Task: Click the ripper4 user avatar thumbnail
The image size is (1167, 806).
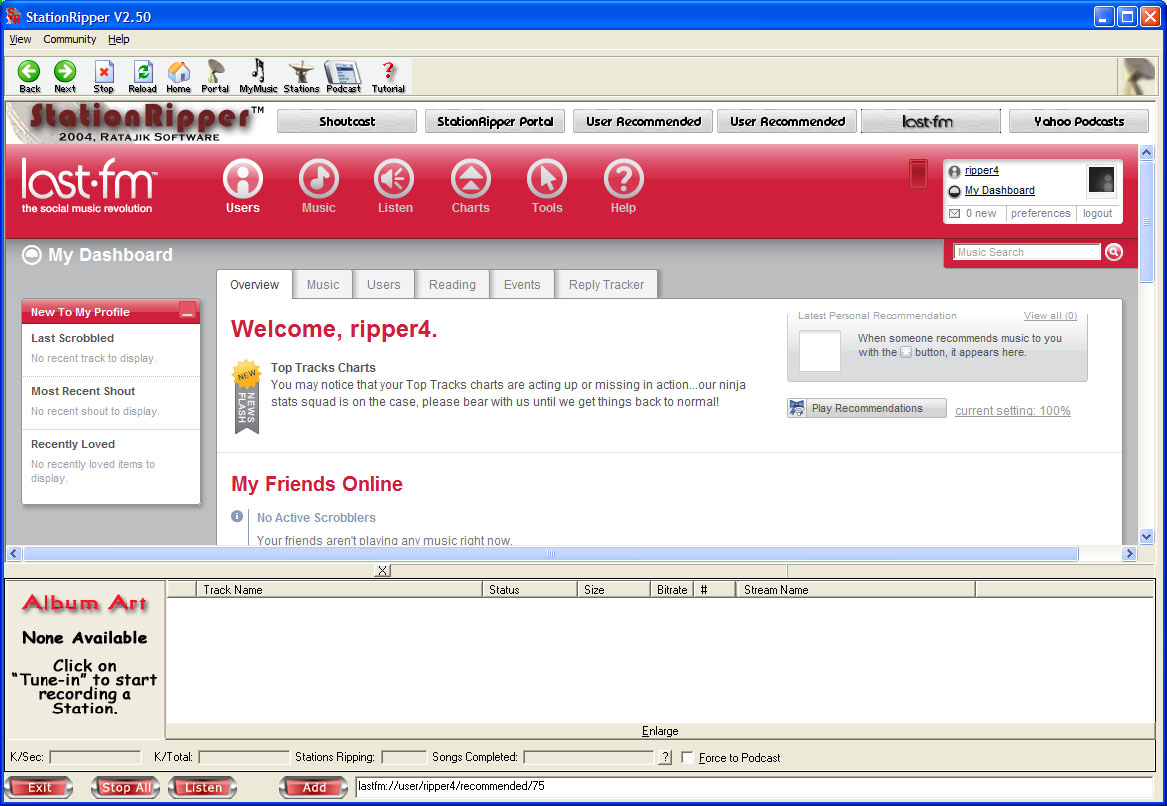Action: click(1101, 179)
